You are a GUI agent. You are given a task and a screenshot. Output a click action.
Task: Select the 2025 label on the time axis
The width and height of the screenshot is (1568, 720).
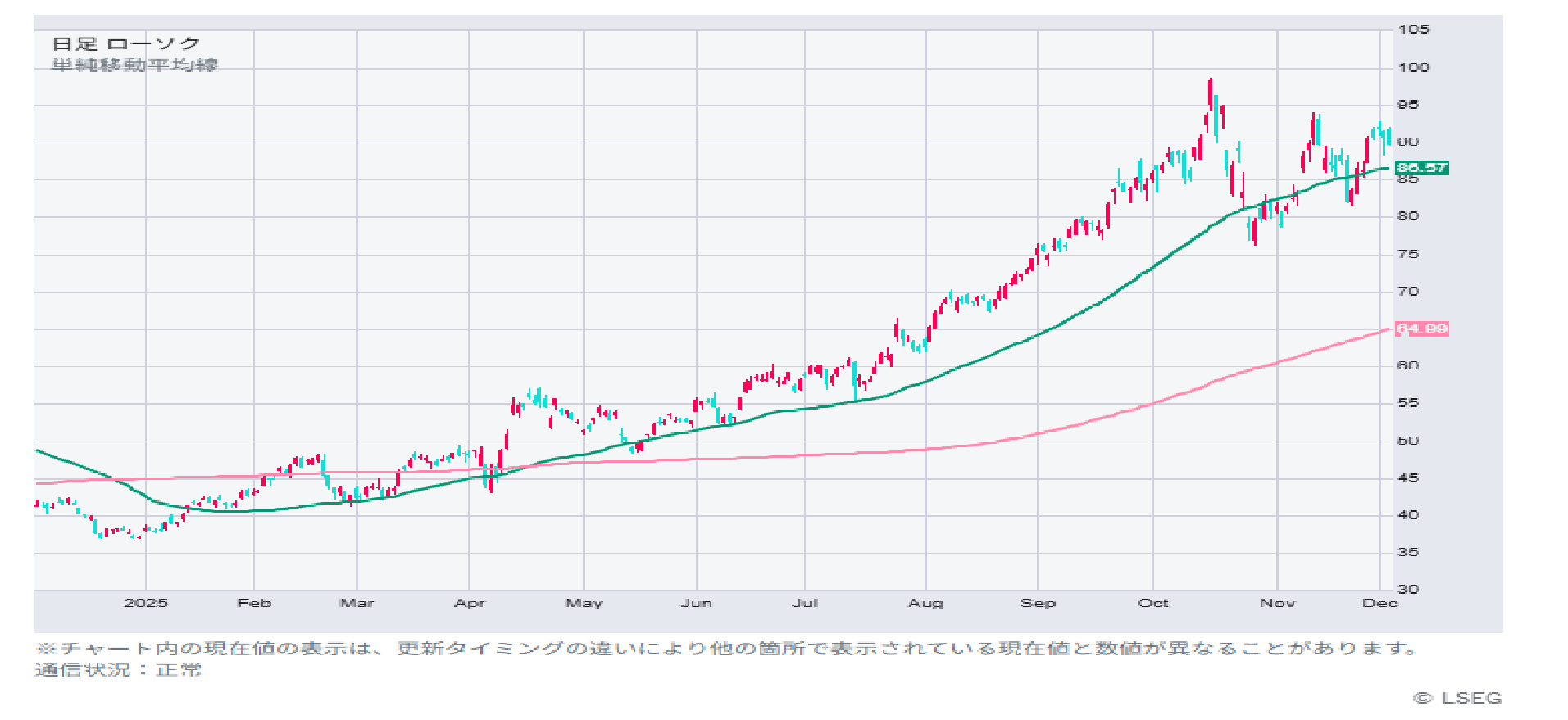click(145, 603)
